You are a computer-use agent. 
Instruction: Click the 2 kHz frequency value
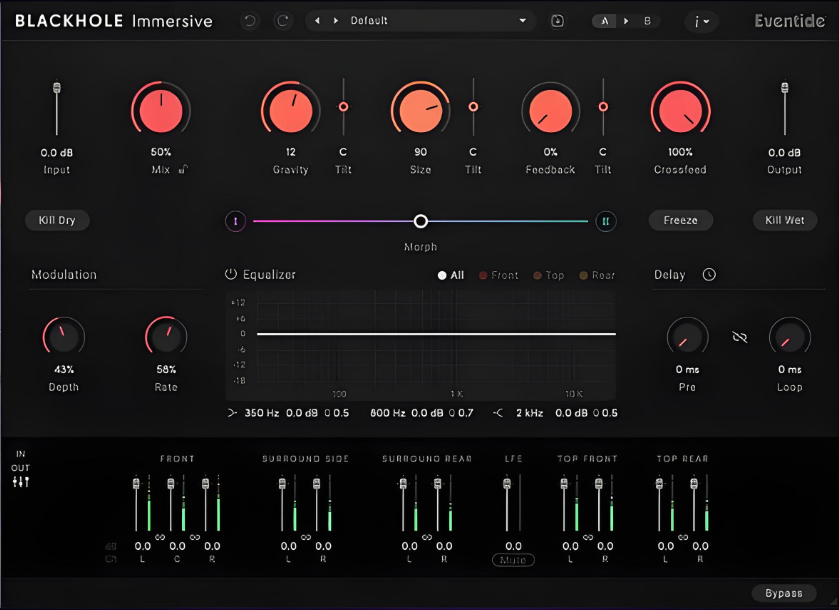point(529,413)
